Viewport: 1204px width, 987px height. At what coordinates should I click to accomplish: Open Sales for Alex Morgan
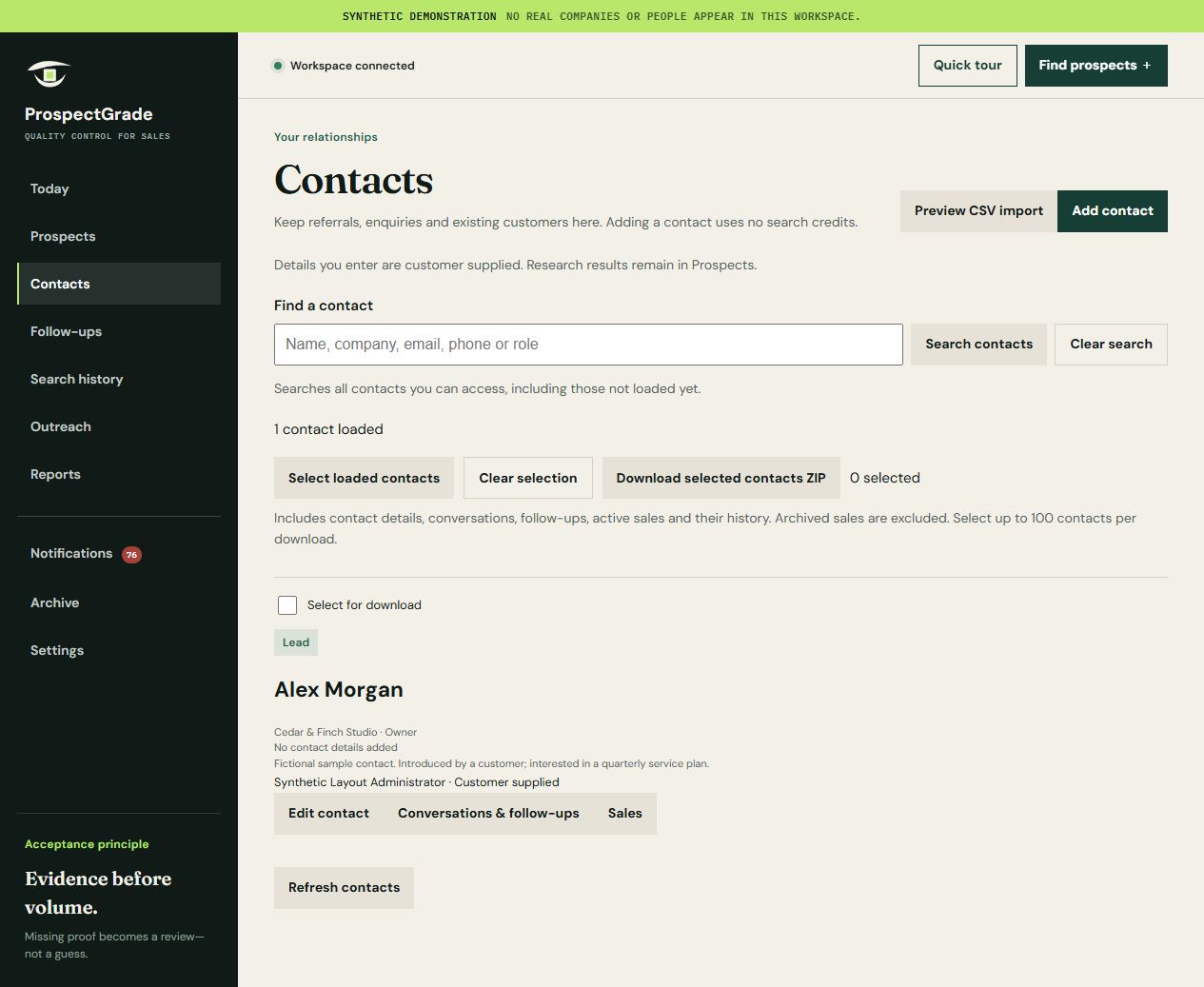tap(625, 814)
